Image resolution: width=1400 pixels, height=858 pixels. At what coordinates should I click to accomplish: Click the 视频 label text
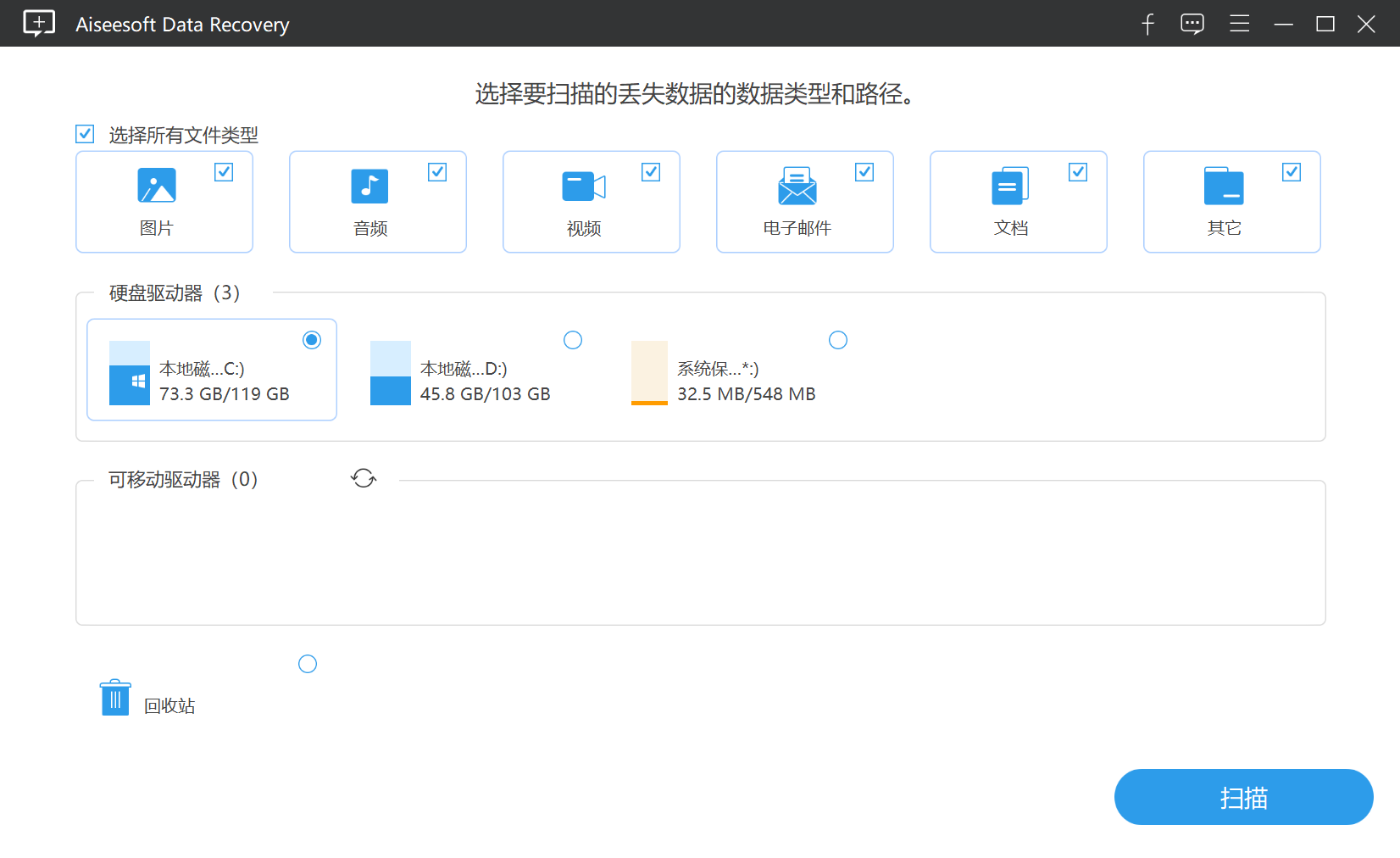tap(584, 228)
